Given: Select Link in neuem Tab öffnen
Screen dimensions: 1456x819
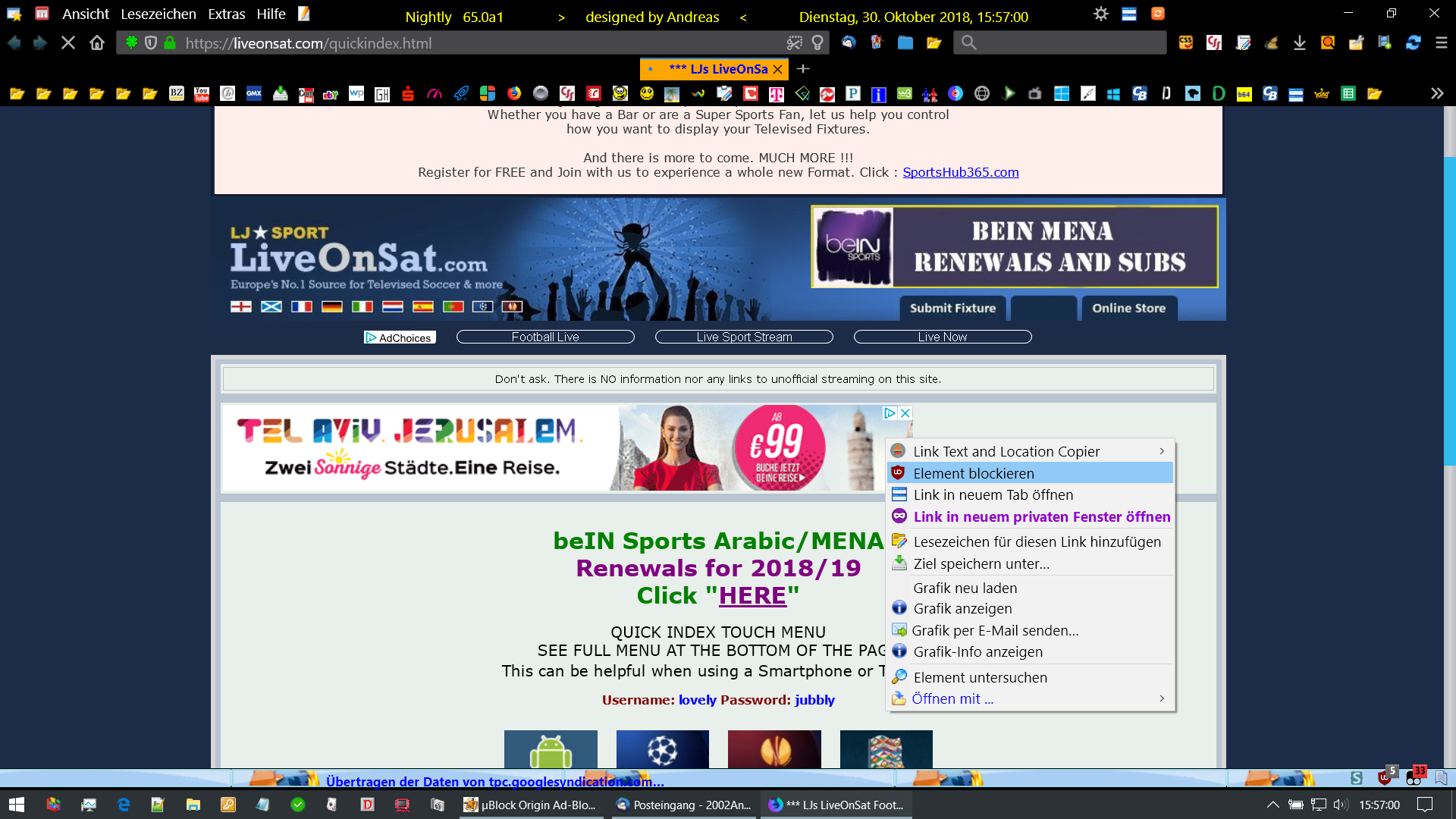Looking at the screenshot, I should coord(993,495).
